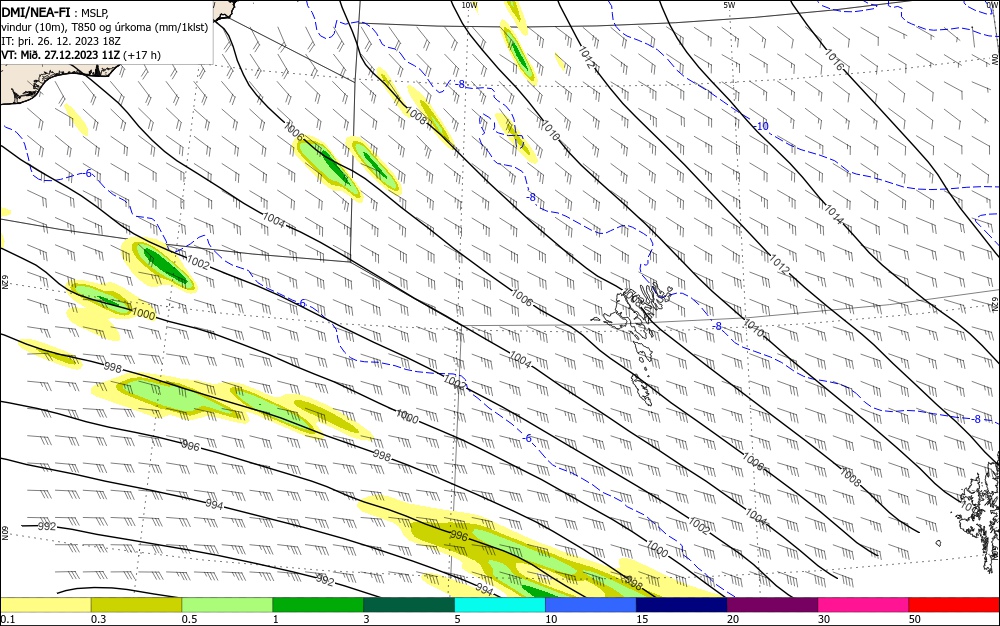This screenshot has height=626, width=1000.
Task: Click the 'VT: Mið. 27.12.2023 11Z' valid time
Action: point(61,55)
